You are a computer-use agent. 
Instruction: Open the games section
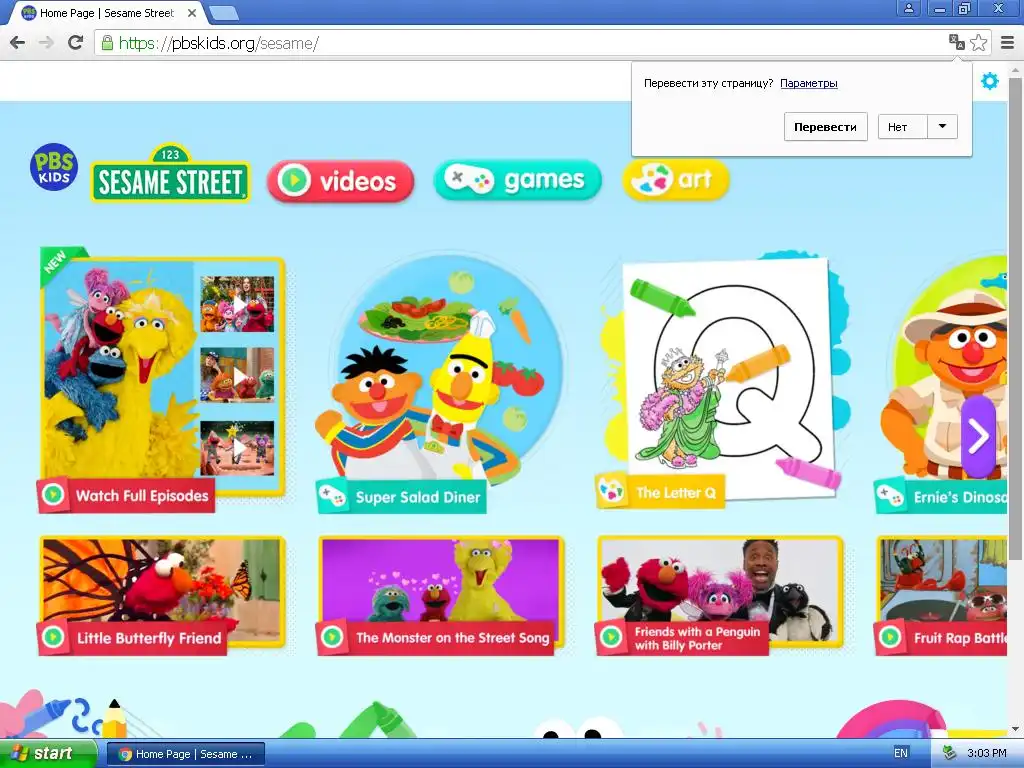(x=517, y=180)
